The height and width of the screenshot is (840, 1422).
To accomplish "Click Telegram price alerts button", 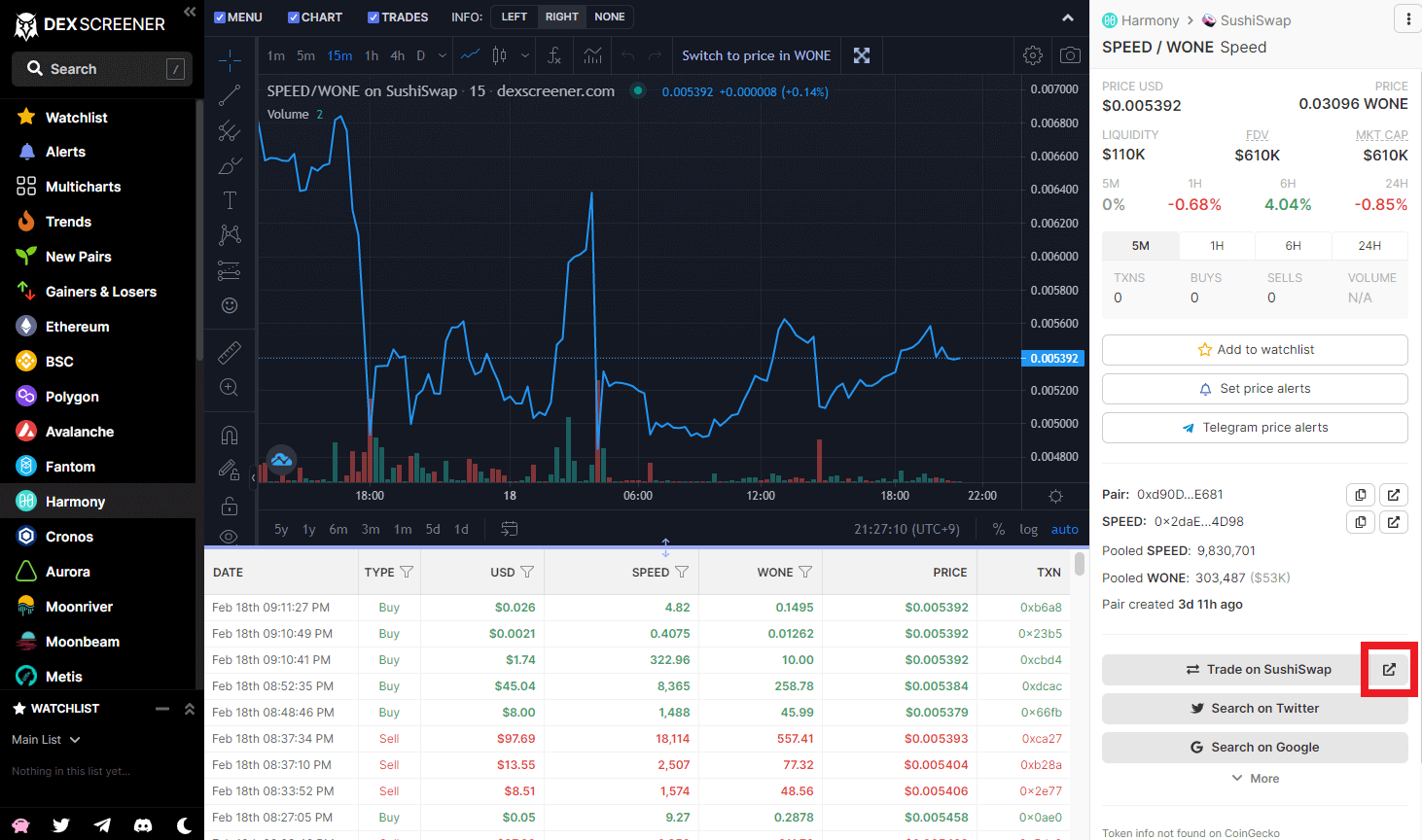I will click(x=1255, y=428).
